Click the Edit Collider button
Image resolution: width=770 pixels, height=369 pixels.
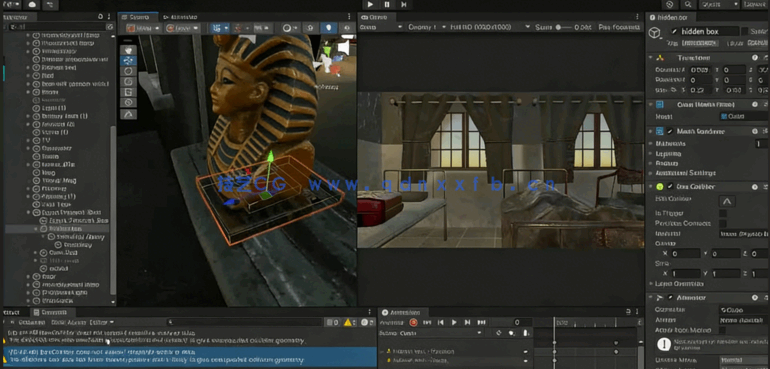[x=727, y=200]
